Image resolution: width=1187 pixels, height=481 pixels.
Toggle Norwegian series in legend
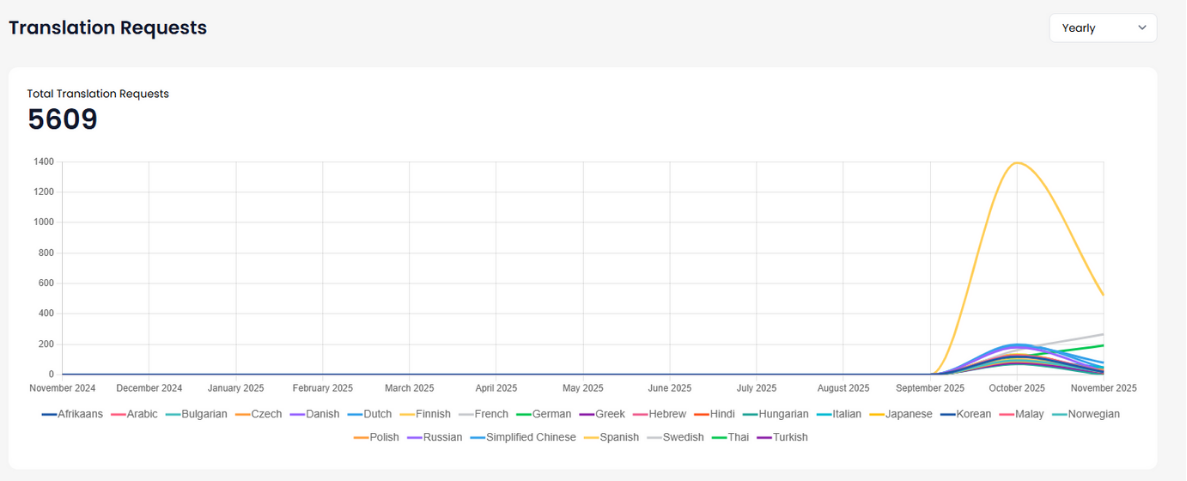[x=1084, y=414]
